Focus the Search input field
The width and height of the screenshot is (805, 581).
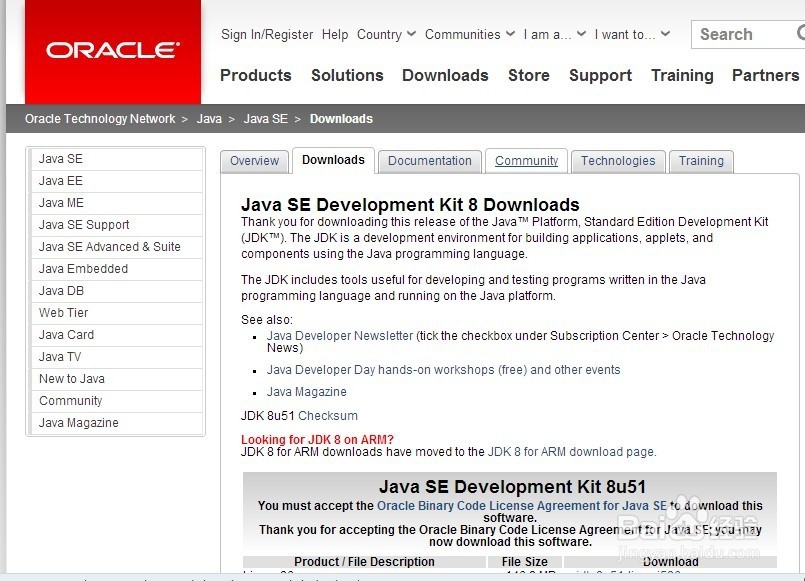(748, 34)
